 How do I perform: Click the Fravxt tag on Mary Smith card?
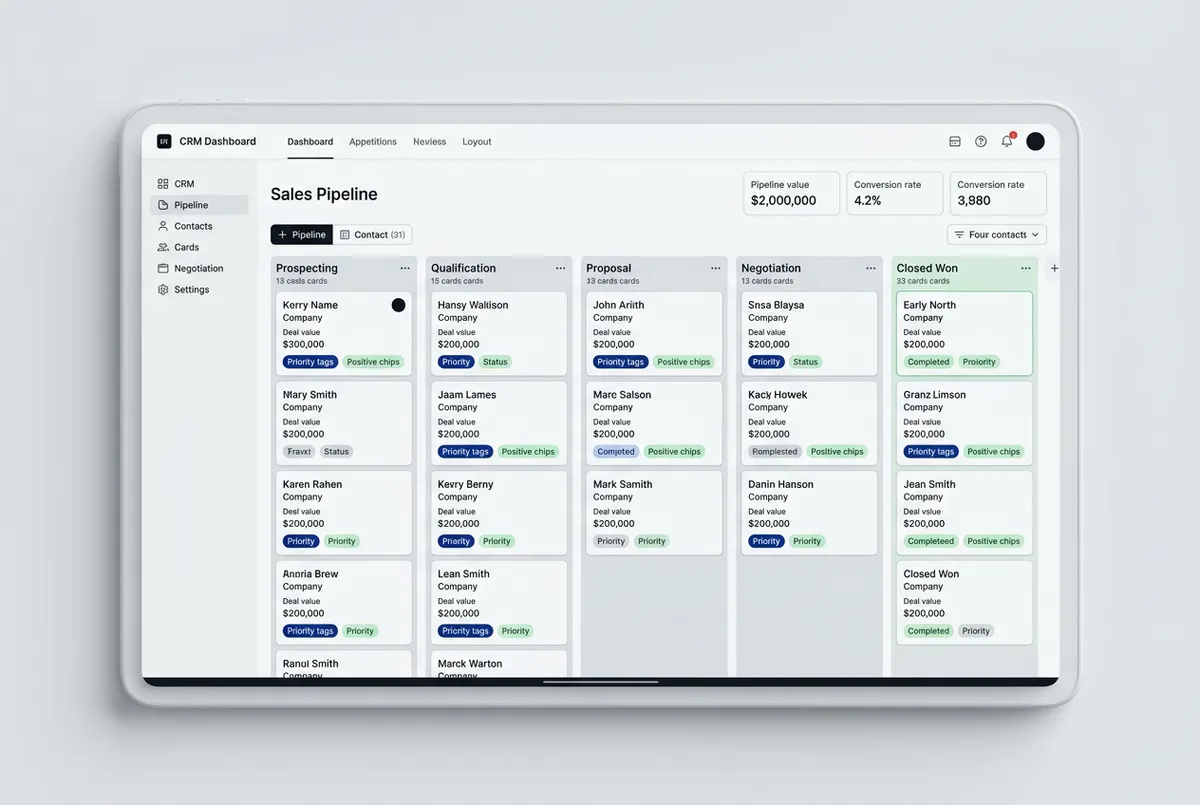point(299,452)
